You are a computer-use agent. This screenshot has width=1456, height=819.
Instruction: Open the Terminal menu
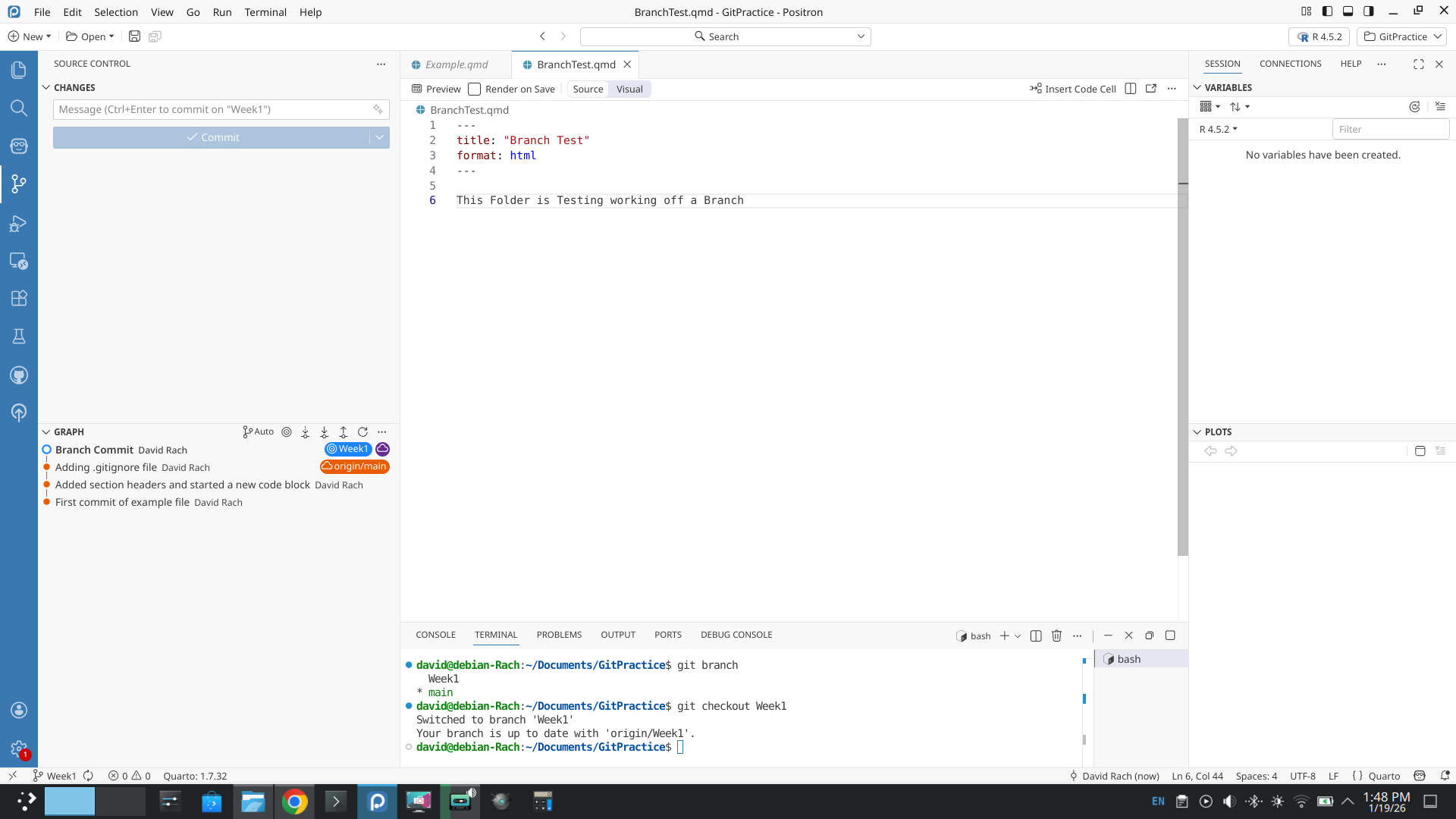pos(265,12)
